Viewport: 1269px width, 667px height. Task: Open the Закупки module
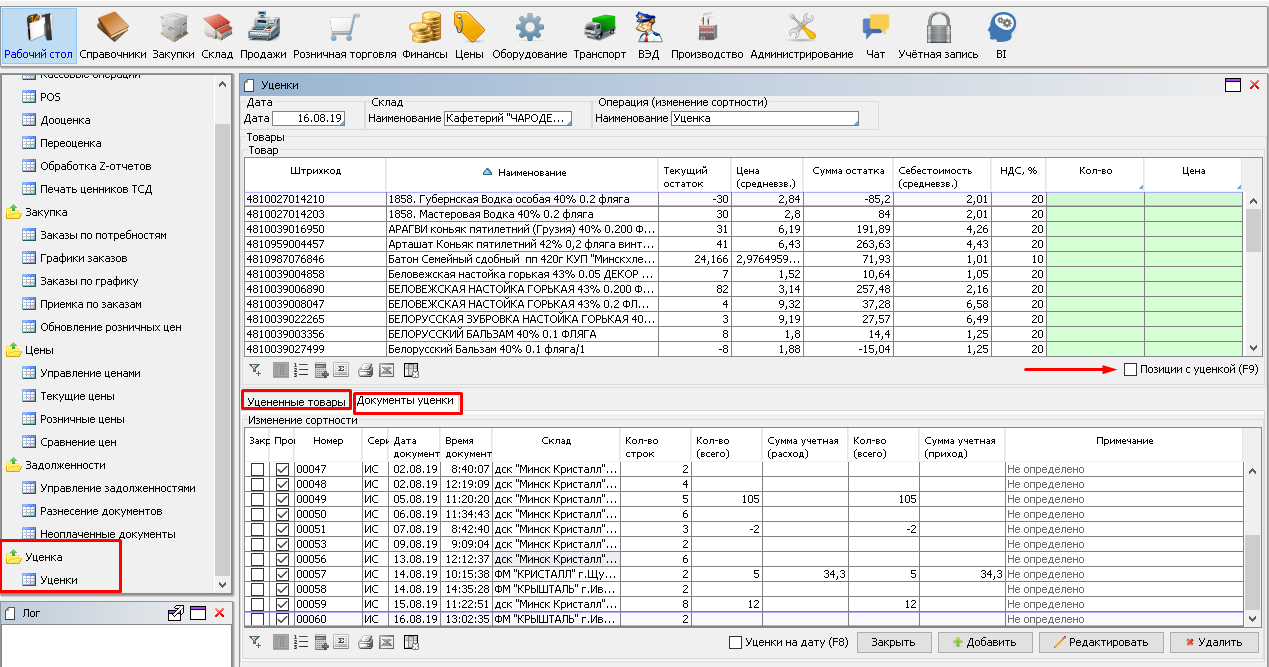[174, 27]
